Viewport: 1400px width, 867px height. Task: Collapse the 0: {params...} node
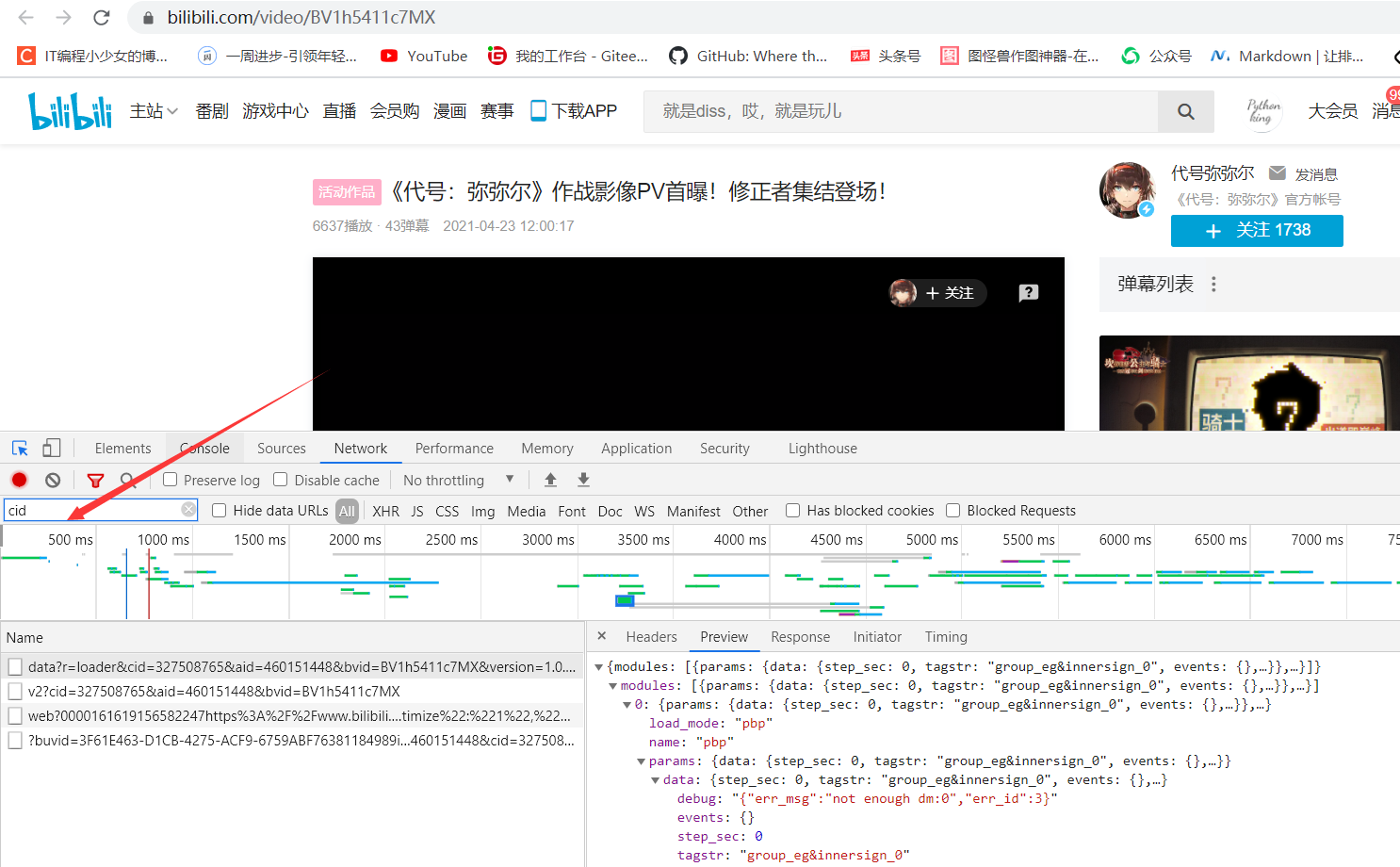[x=627, y=705]
